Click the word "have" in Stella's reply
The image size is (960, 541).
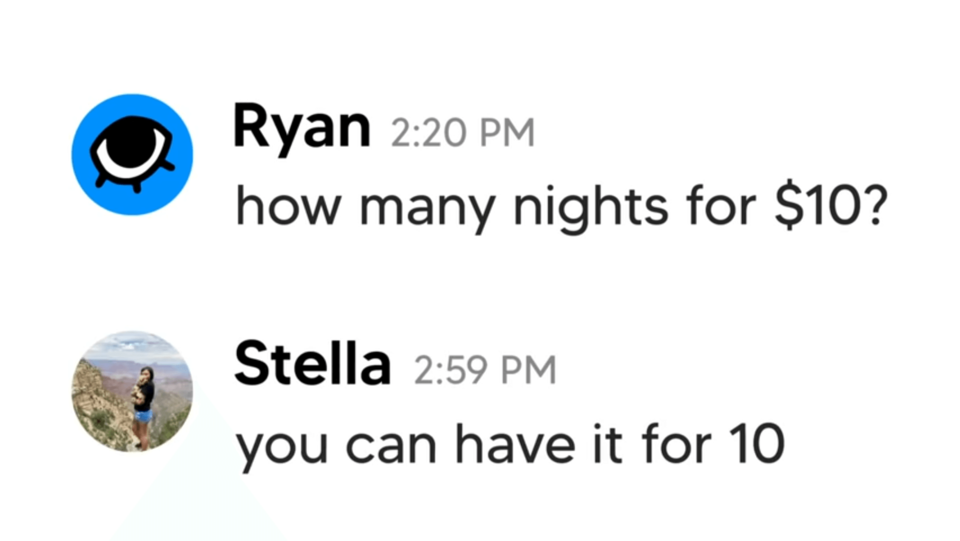click(x=515, y=444)
